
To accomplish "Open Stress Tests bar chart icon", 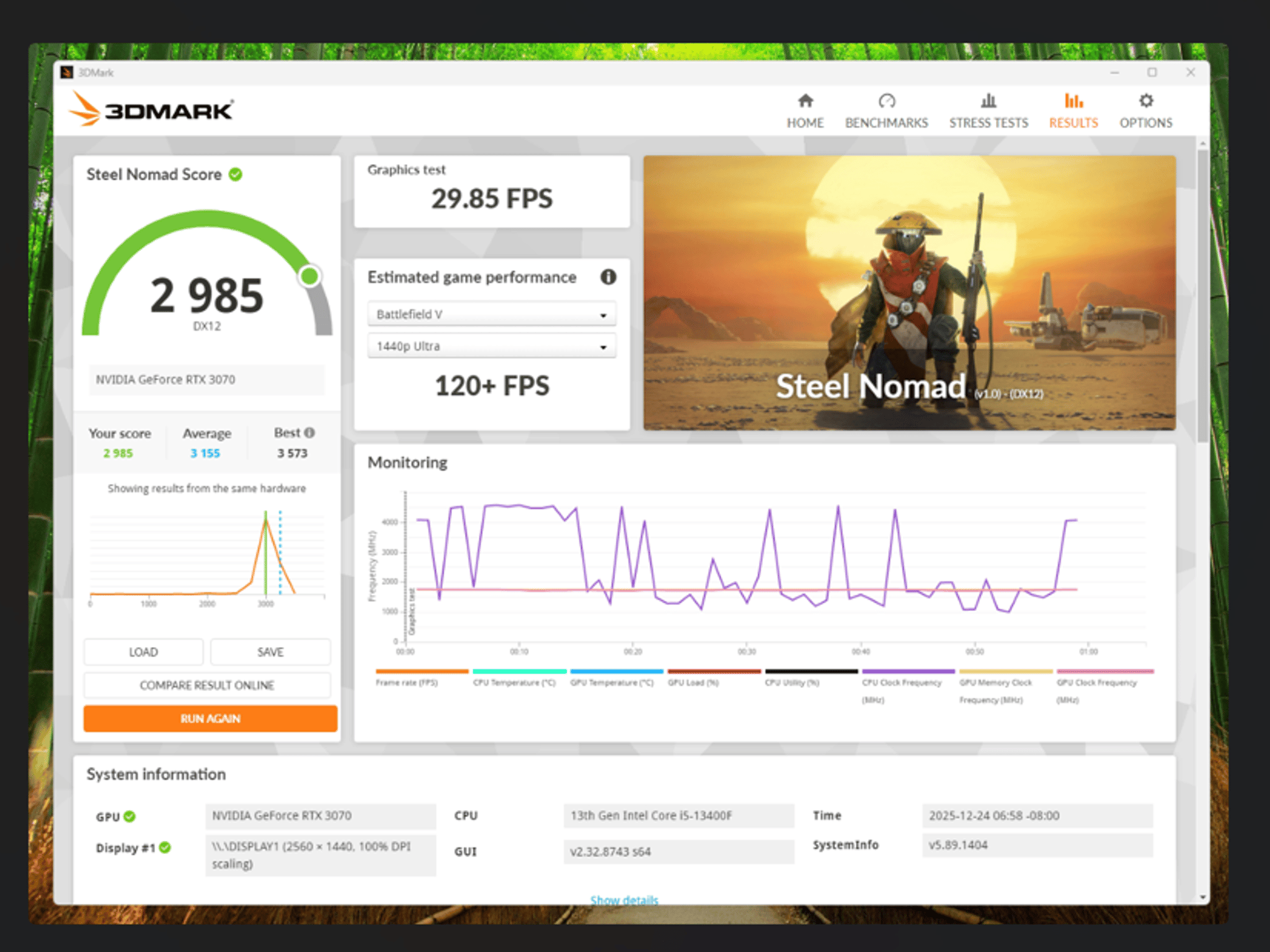I will click(988, 100).
